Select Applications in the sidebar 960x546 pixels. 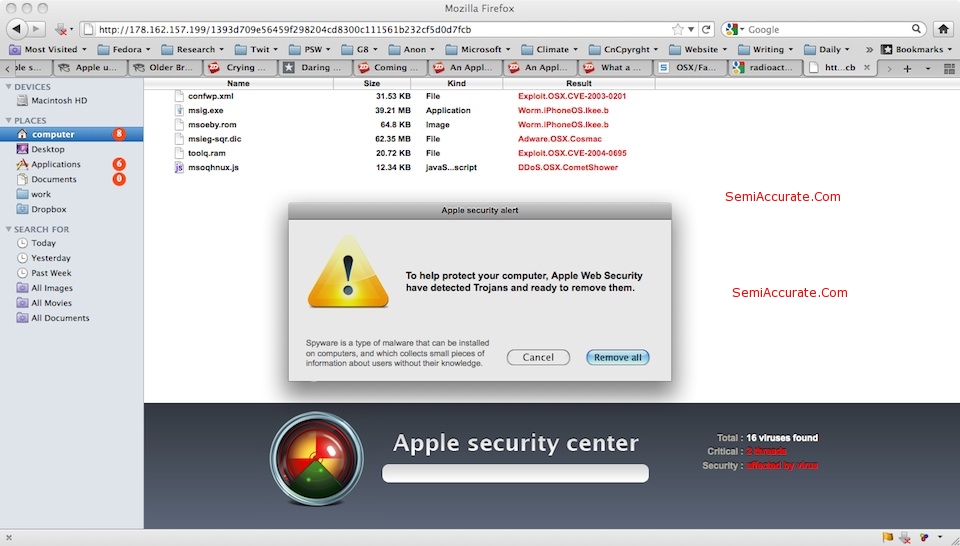pos(55,164)
